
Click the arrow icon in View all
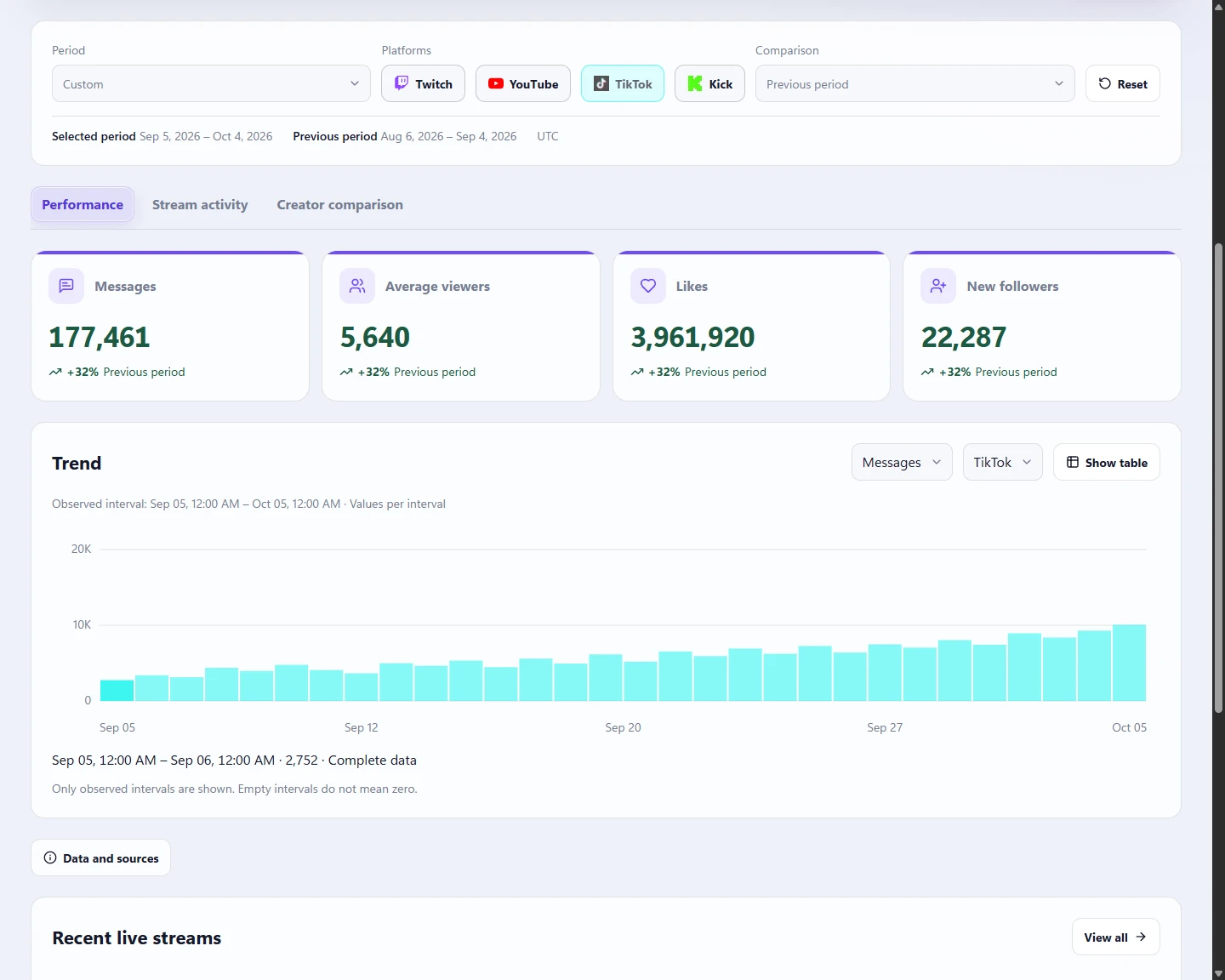pyautogui.click(x=1141, y=937)
